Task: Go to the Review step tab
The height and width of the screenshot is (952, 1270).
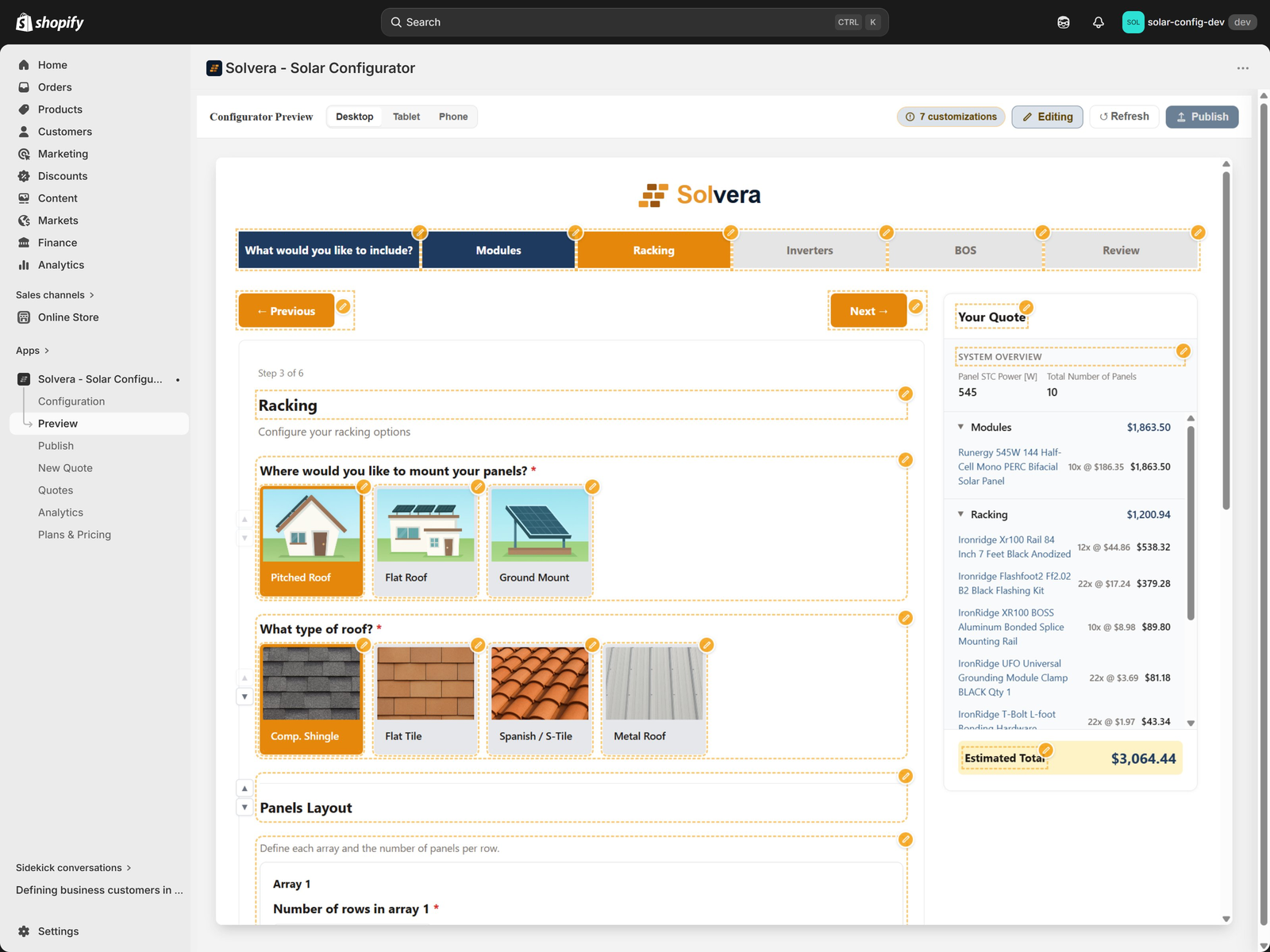Action: click(1121, 250)
